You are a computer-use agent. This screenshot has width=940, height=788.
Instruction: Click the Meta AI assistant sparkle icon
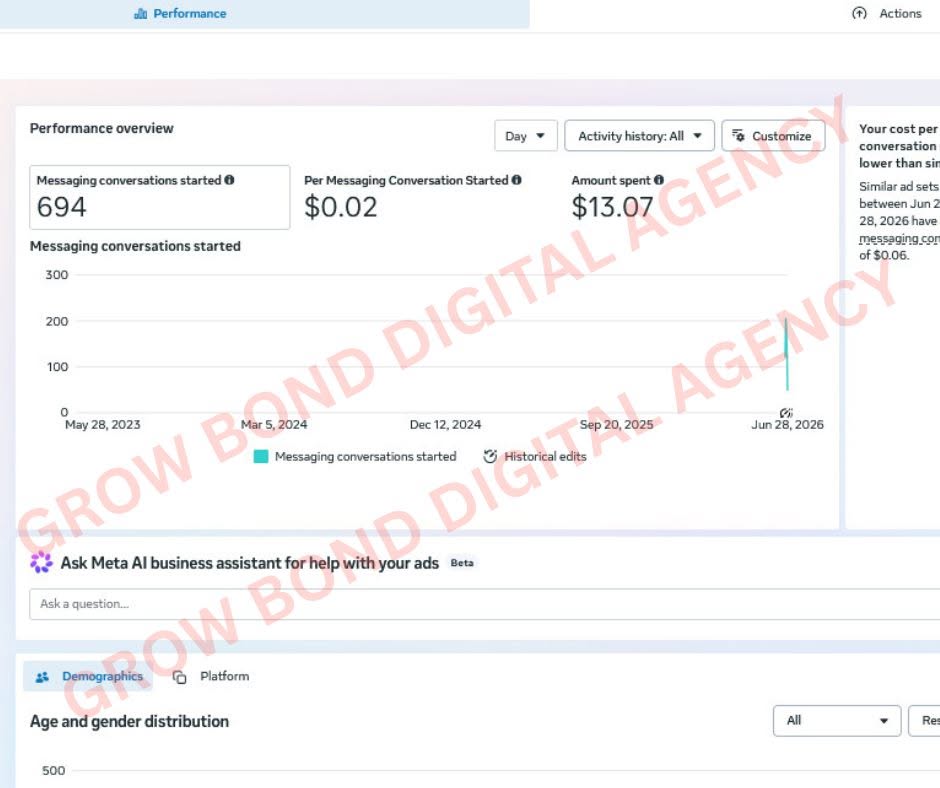pos(41,563)
